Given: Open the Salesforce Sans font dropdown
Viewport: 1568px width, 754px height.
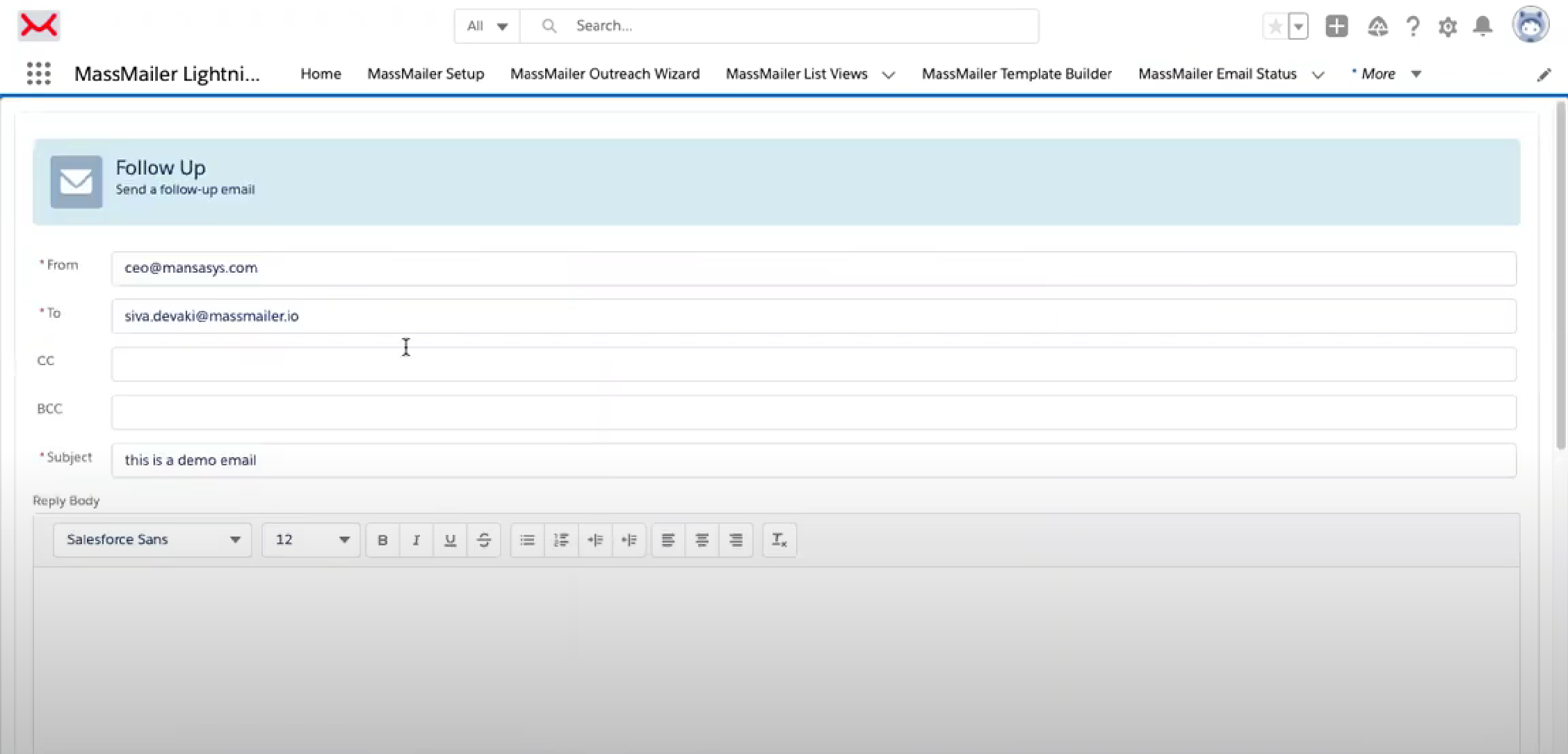Looking at the screenshot, I should pos(152,540).
